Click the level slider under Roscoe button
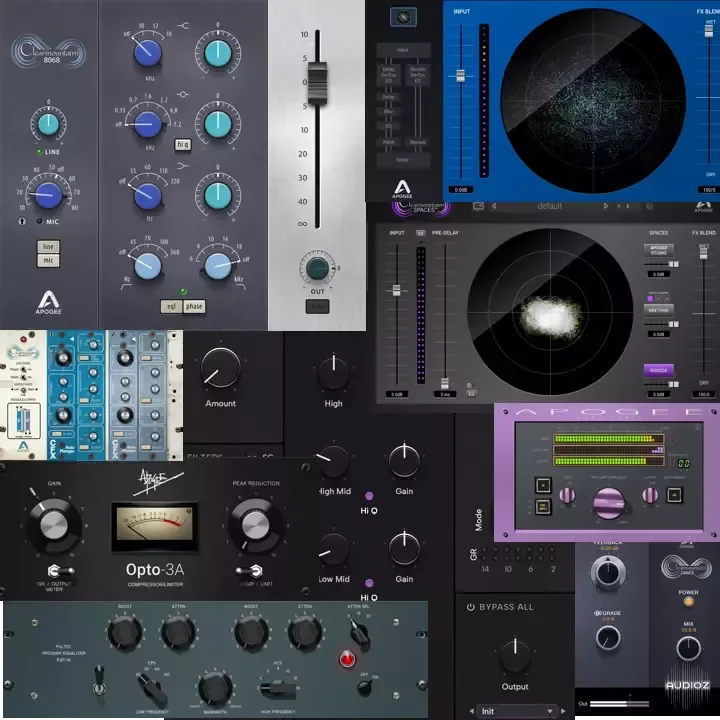The width and height of the screenshot is (720, 720). 661,384
